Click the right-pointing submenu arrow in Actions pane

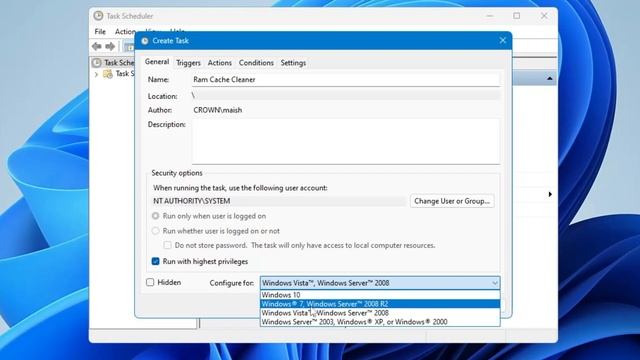click(x=550, y=194)
